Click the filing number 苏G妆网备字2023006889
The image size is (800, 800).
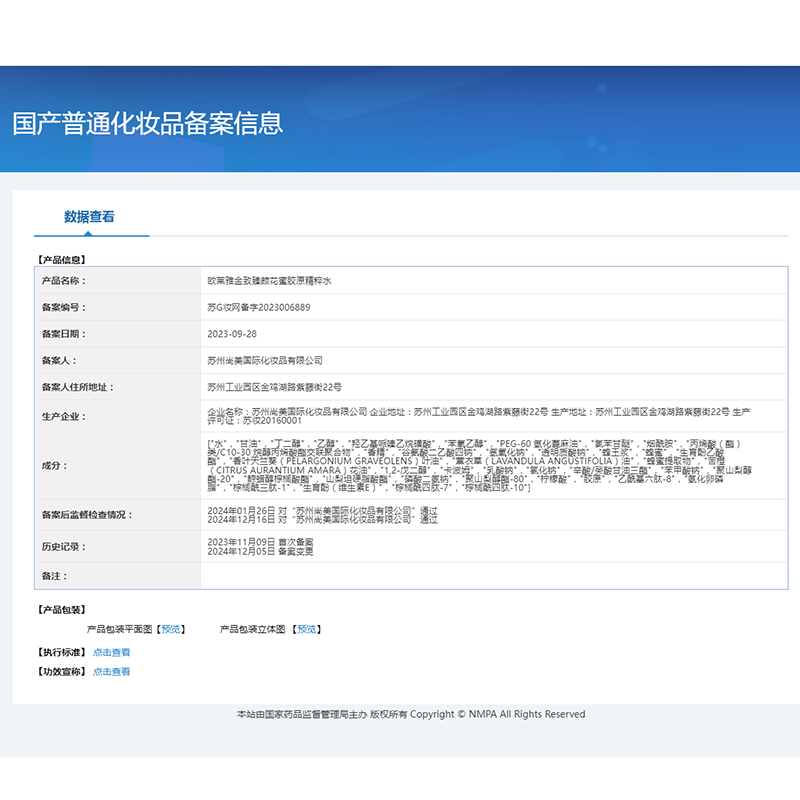point(258,307)
